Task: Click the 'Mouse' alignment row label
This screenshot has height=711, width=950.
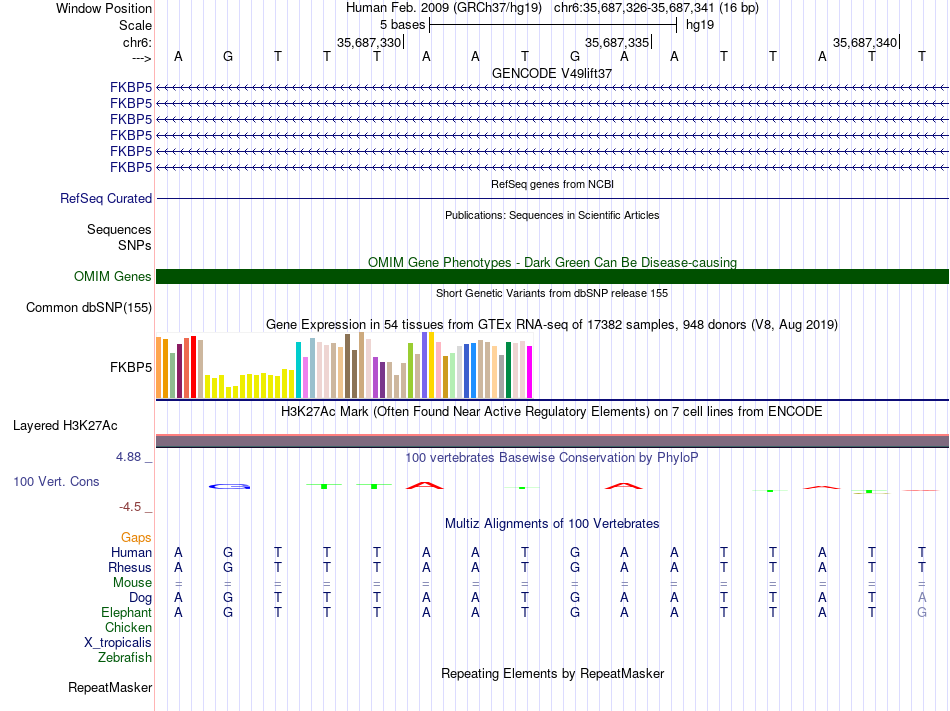Action: click(x=132, y=583)
